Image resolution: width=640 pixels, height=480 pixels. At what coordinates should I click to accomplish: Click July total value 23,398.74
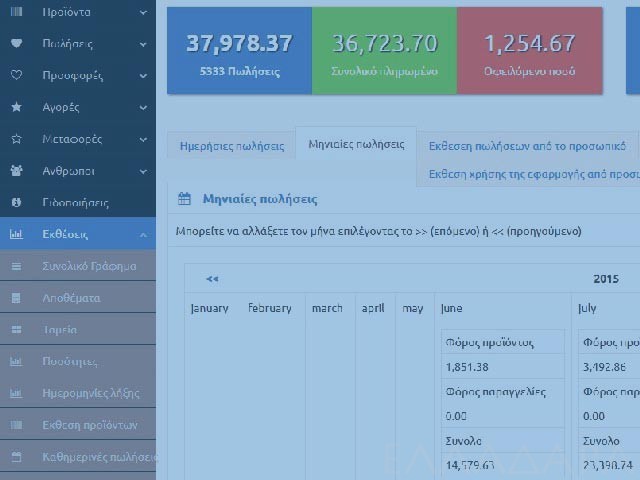click(608, 465)
